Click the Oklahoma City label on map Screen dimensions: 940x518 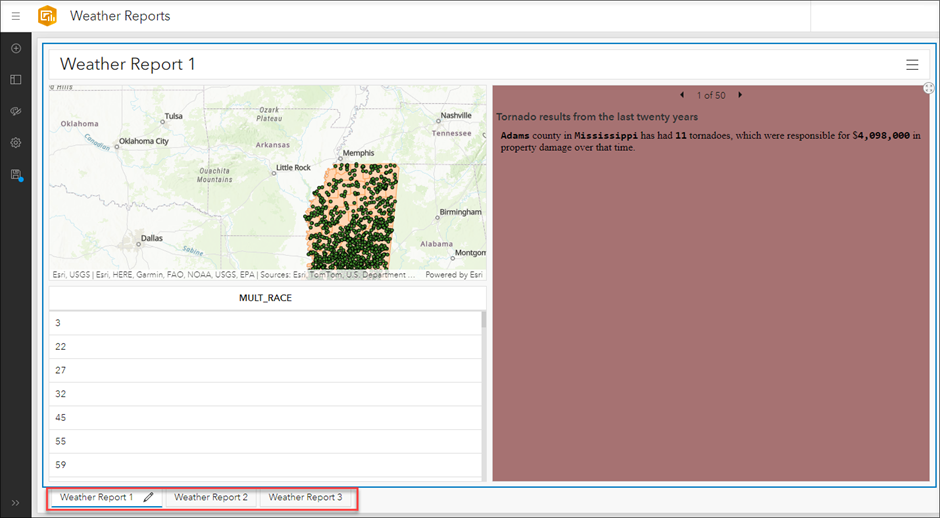(144, 141)
